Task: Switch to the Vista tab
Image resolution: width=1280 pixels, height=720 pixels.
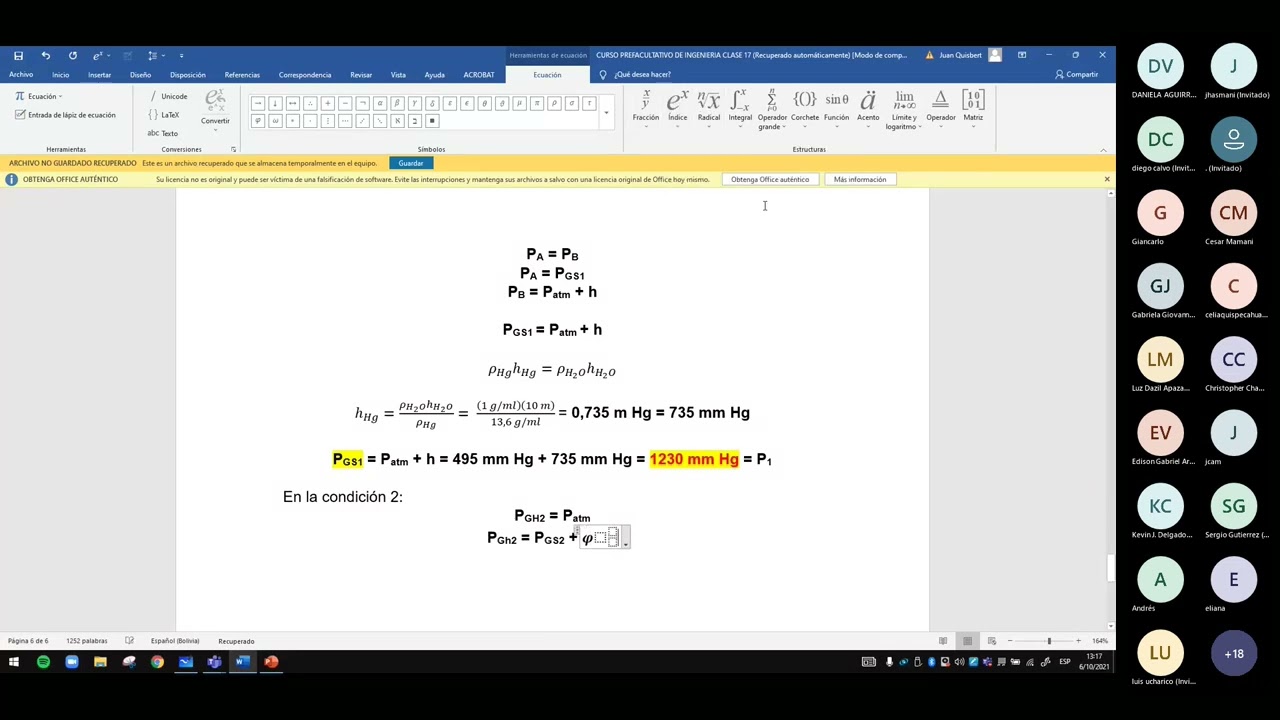Action: (398, 75)
